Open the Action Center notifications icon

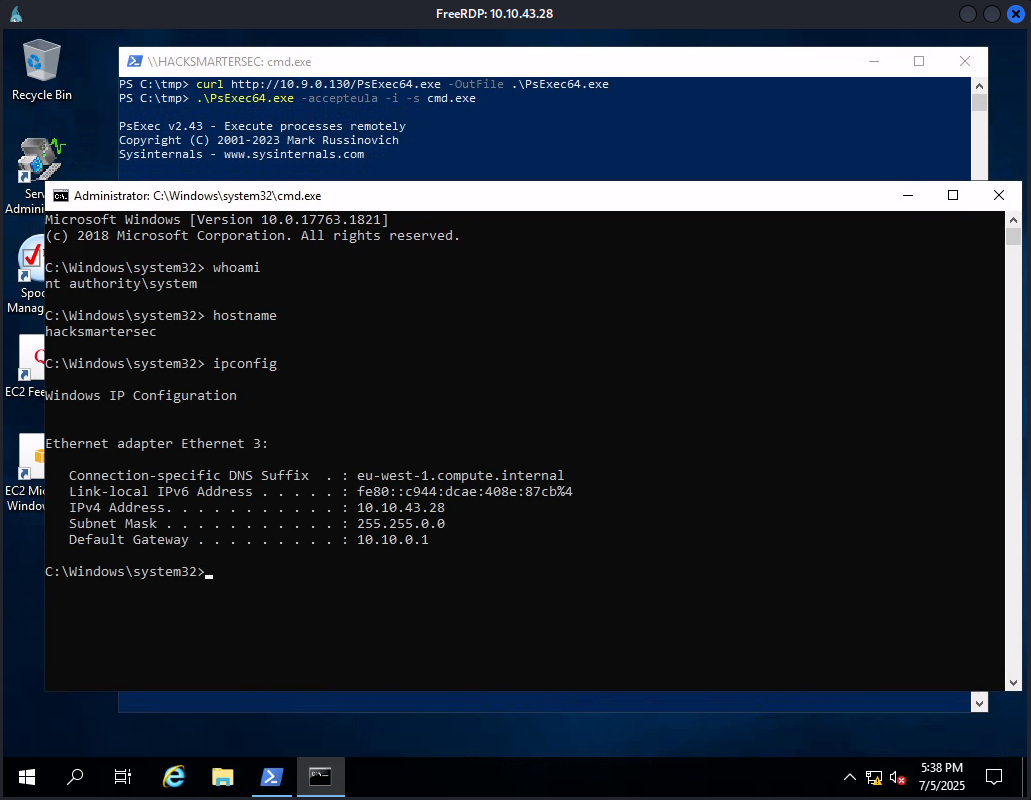click(x=994, y=777)
